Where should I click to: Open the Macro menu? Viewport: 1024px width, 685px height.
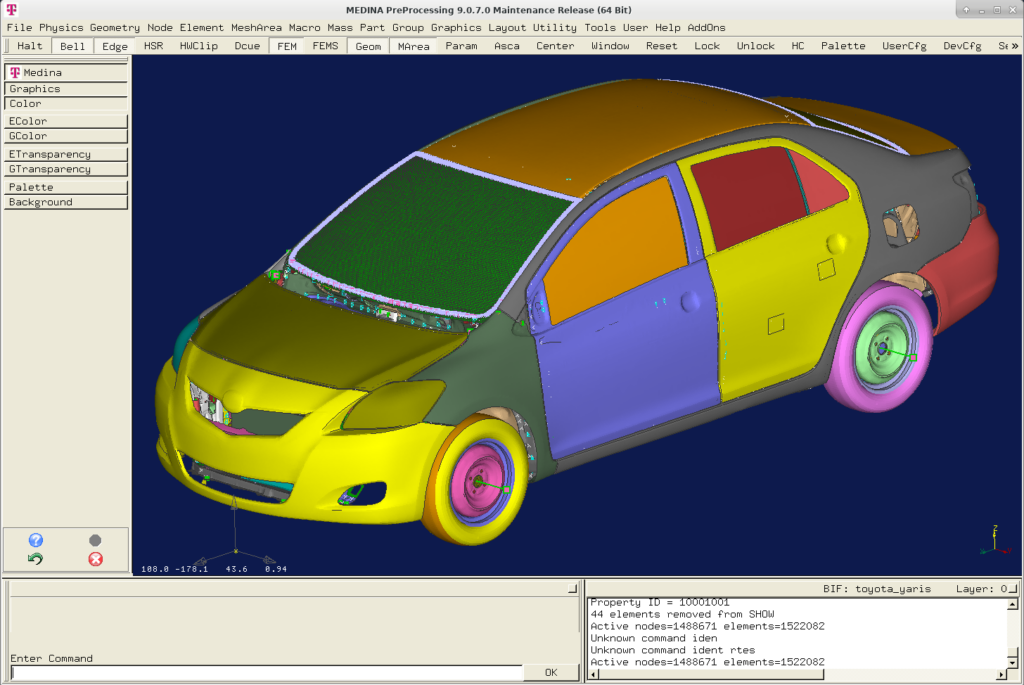[304, 27]
